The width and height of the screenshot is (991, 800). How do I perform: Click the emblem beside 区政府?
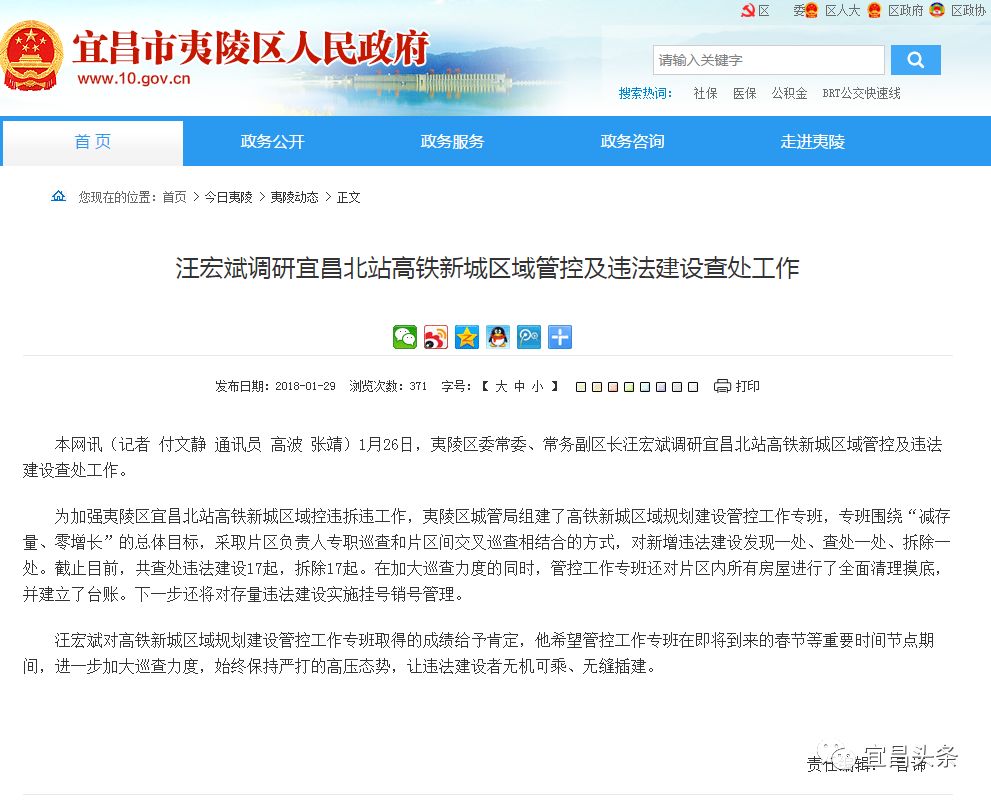pos(874,10)
